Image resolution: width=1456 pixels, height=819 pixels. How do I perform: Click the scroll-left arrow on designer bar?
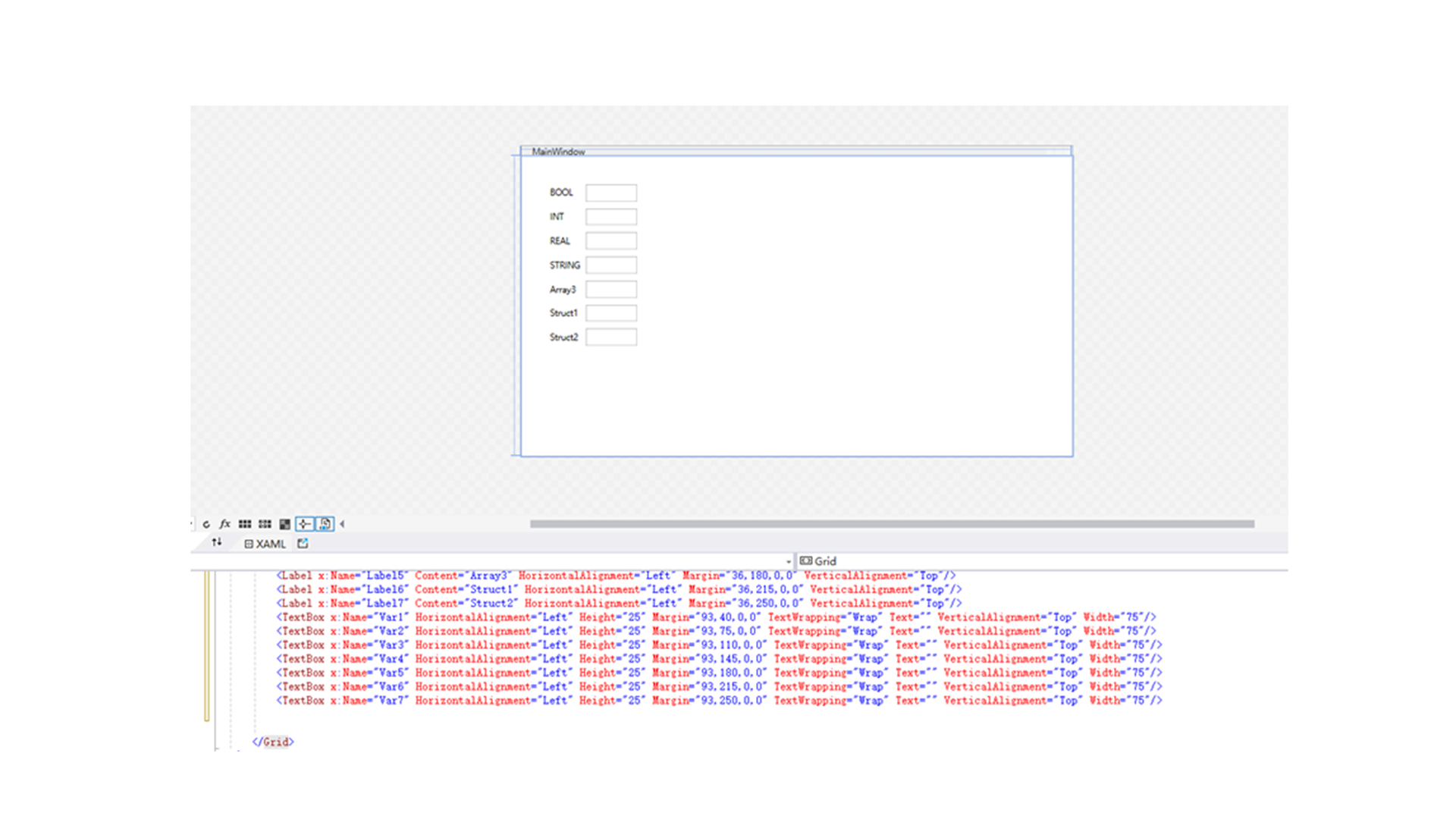point(343,524)
